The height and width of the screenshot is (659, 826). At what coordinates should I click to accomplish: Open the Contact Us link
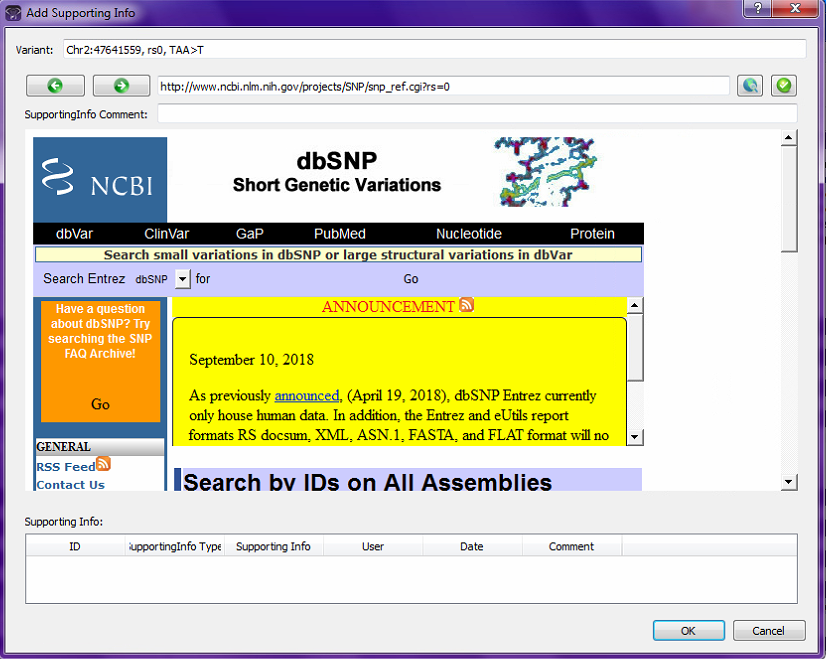click(x=71, y=485)
